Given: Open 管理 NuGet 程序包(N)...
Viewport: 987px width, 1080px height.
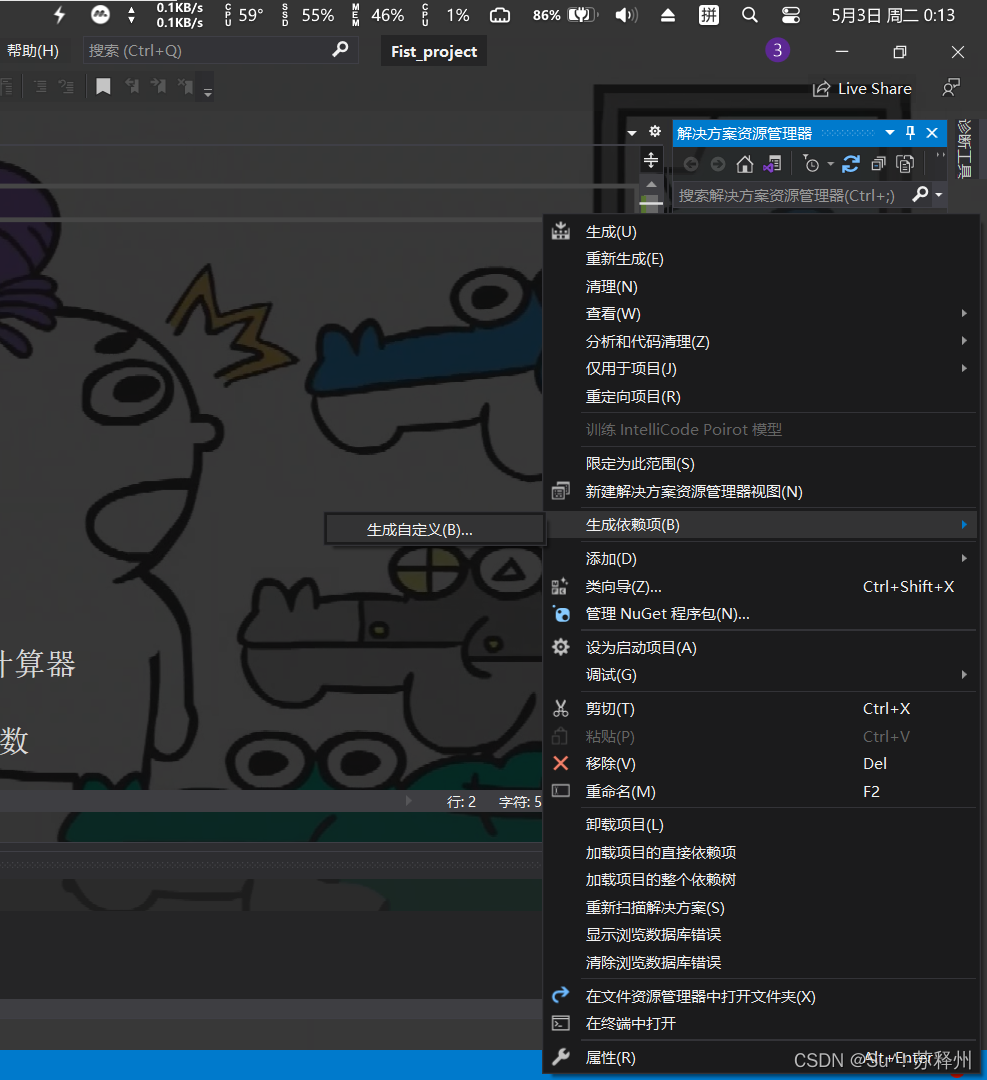Looking at the screenshot, I should pyautogui.click(x=761, y=614).
